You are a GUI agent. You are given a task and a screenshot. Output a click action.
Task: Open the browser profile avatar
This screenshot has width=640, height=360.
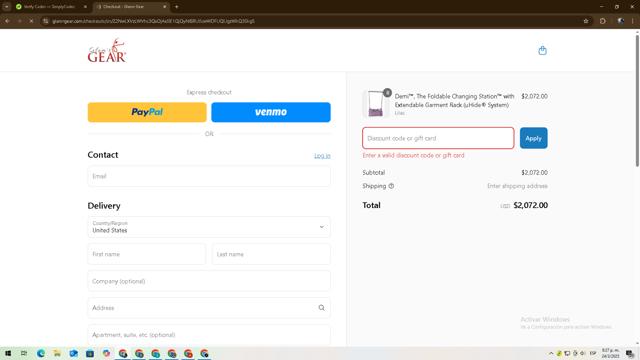coord(620,21)
